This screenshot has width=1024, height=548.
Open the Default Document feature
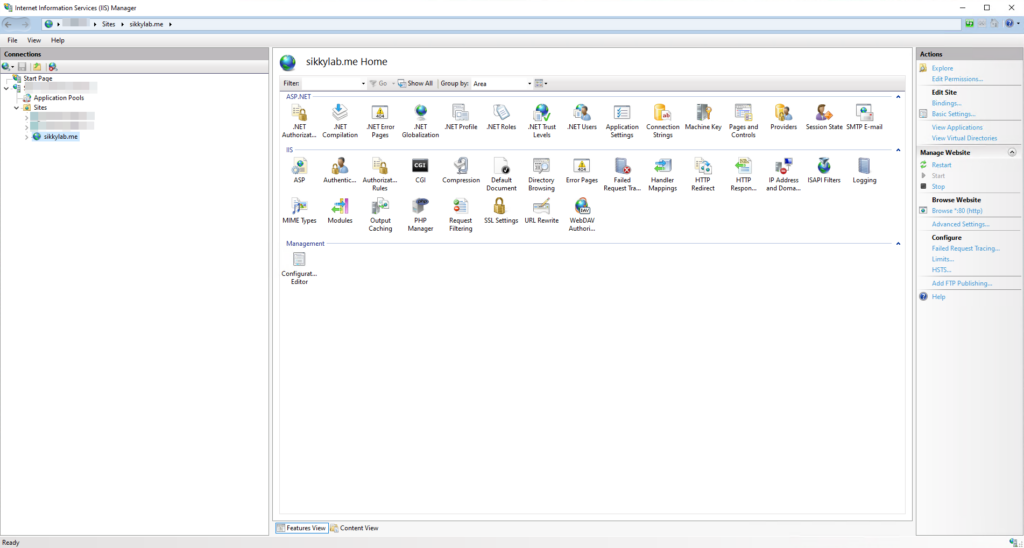pos(501,166)
